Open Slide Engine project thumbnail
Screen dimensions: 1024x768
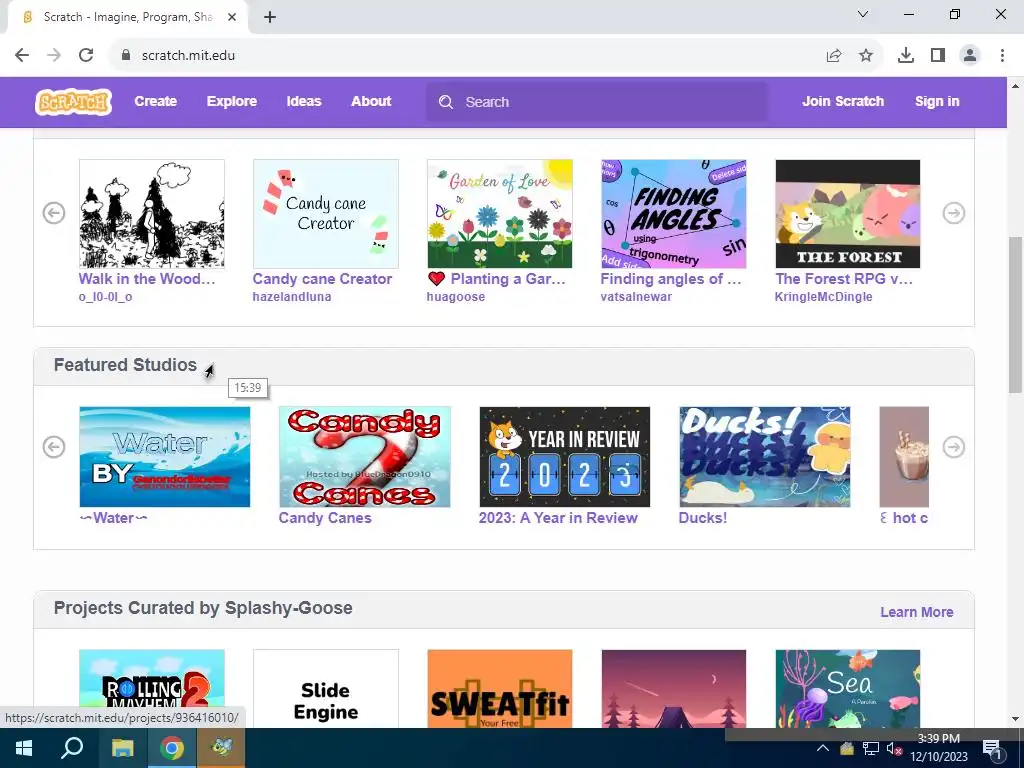click(x=326, y=688)
